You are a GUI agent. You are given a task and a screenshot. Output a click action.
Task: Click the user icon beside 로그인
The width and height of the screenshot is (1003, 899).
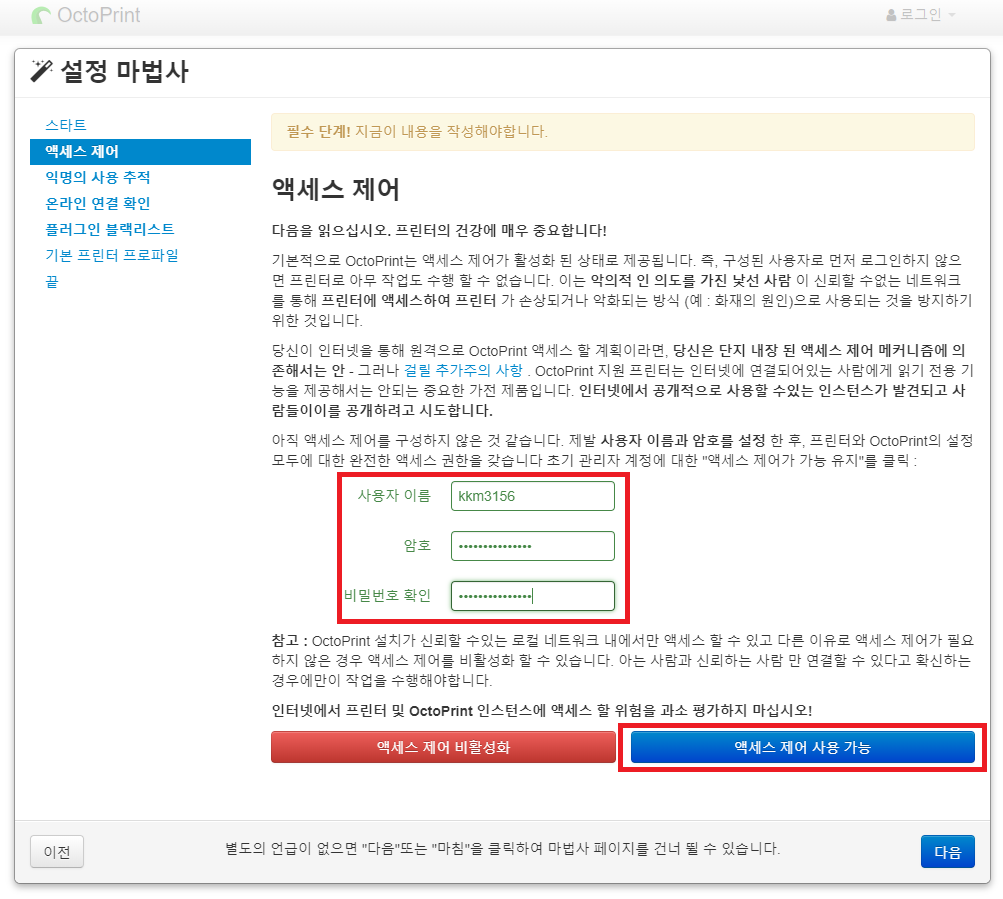(x=891, y=15)
